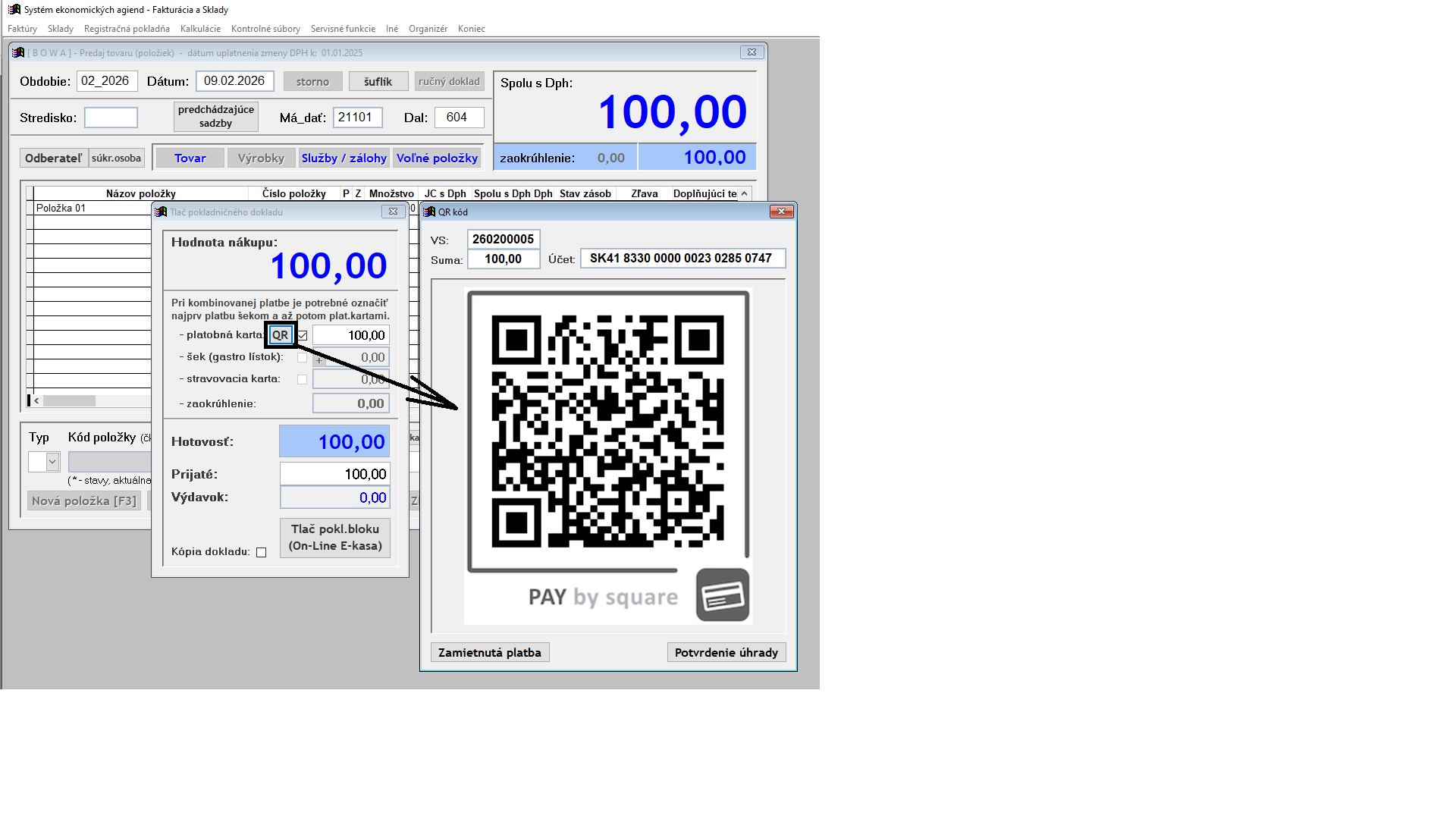Click the plus button beside šek field

coord(319,360)
